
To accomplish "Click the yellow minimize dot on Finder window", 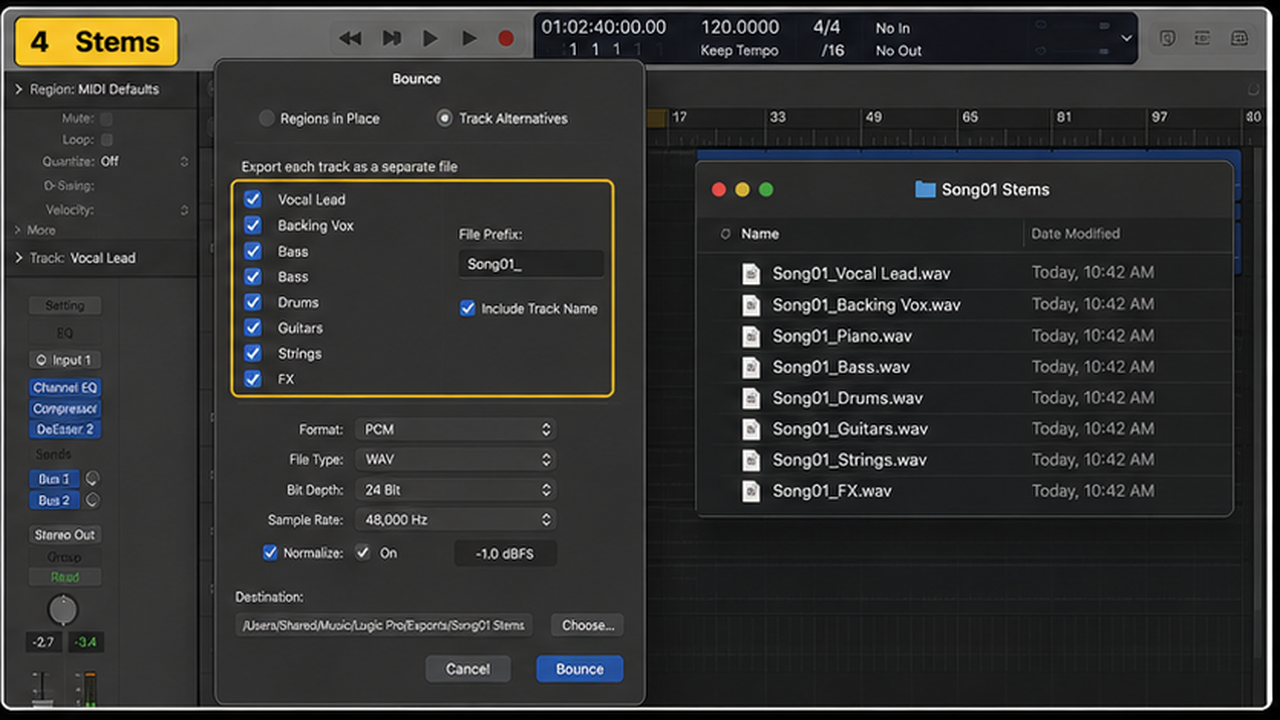I will 742,189.
